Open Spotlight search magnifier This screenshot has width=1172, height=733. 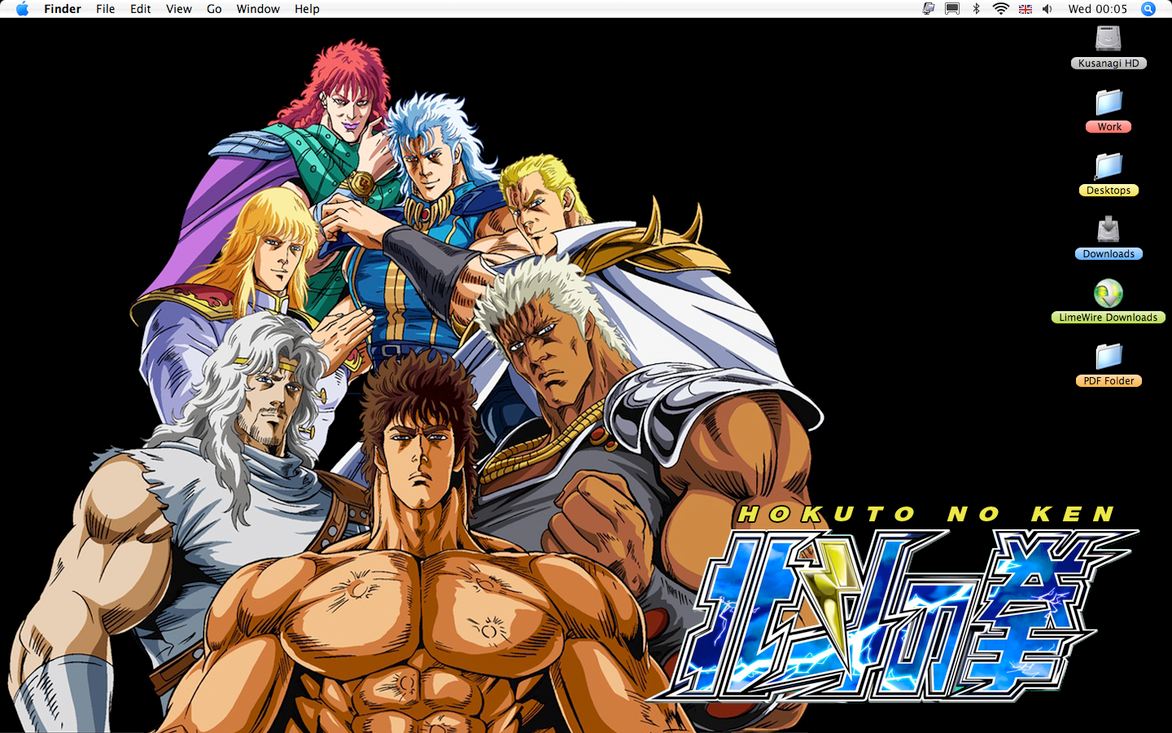(x=1148, y=9)
